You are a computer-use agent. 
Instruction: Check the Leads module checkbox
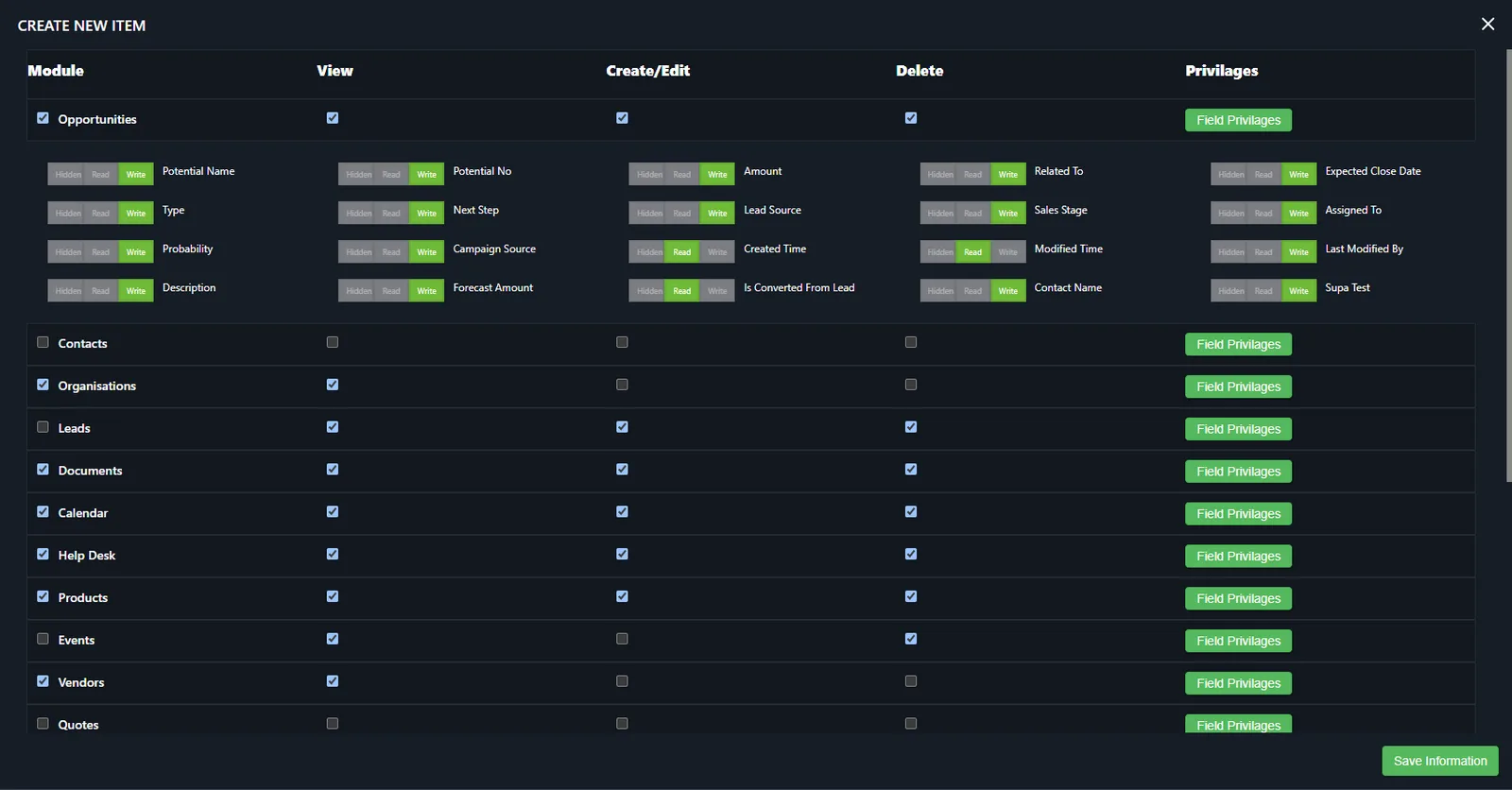[43, 427]
